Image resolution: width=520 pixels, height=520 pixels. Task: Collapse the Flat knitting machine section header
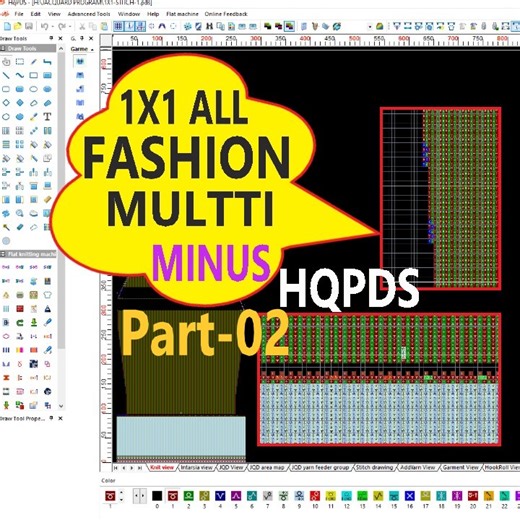28,254
